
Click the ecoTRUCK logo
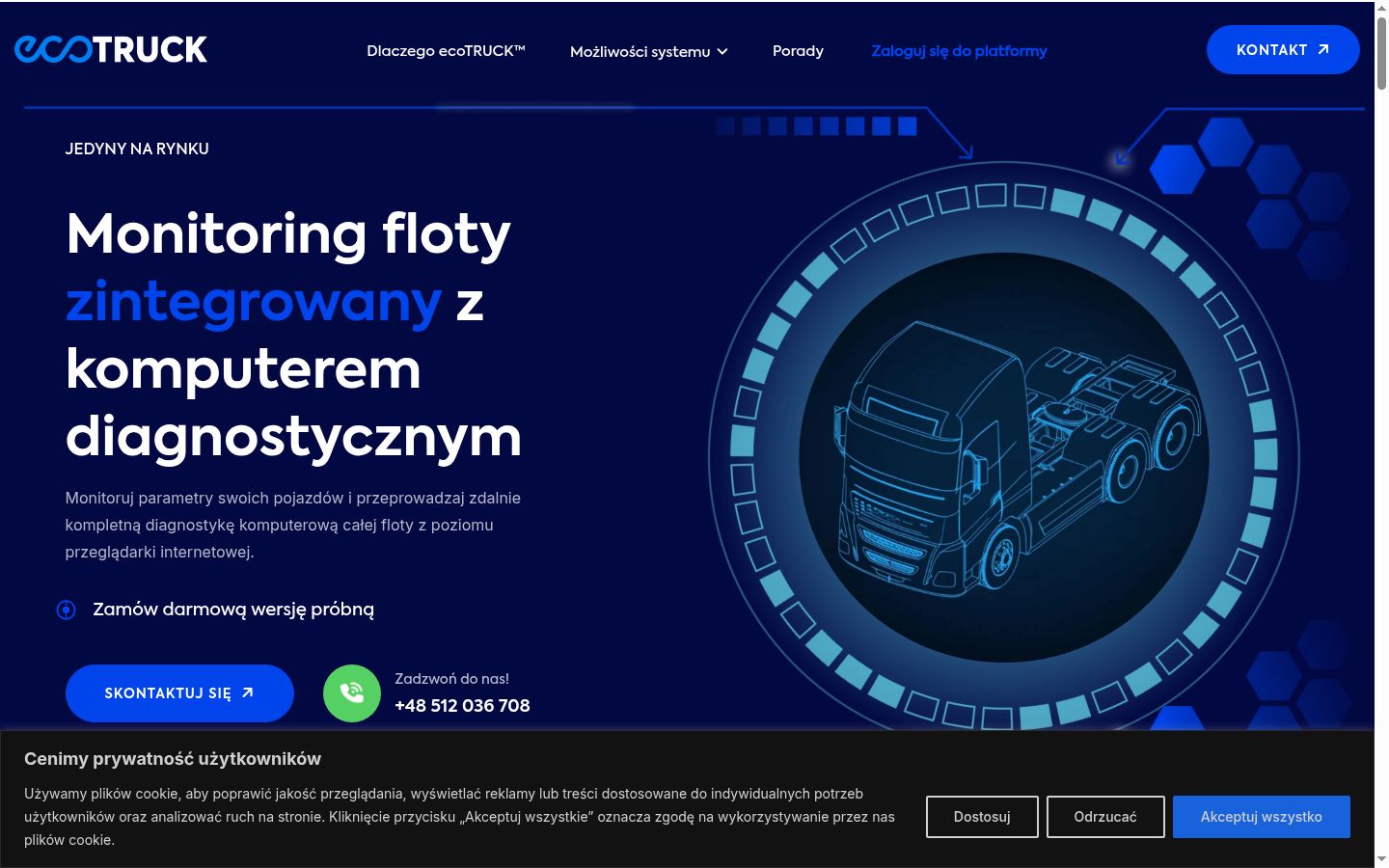pos(111,49)
